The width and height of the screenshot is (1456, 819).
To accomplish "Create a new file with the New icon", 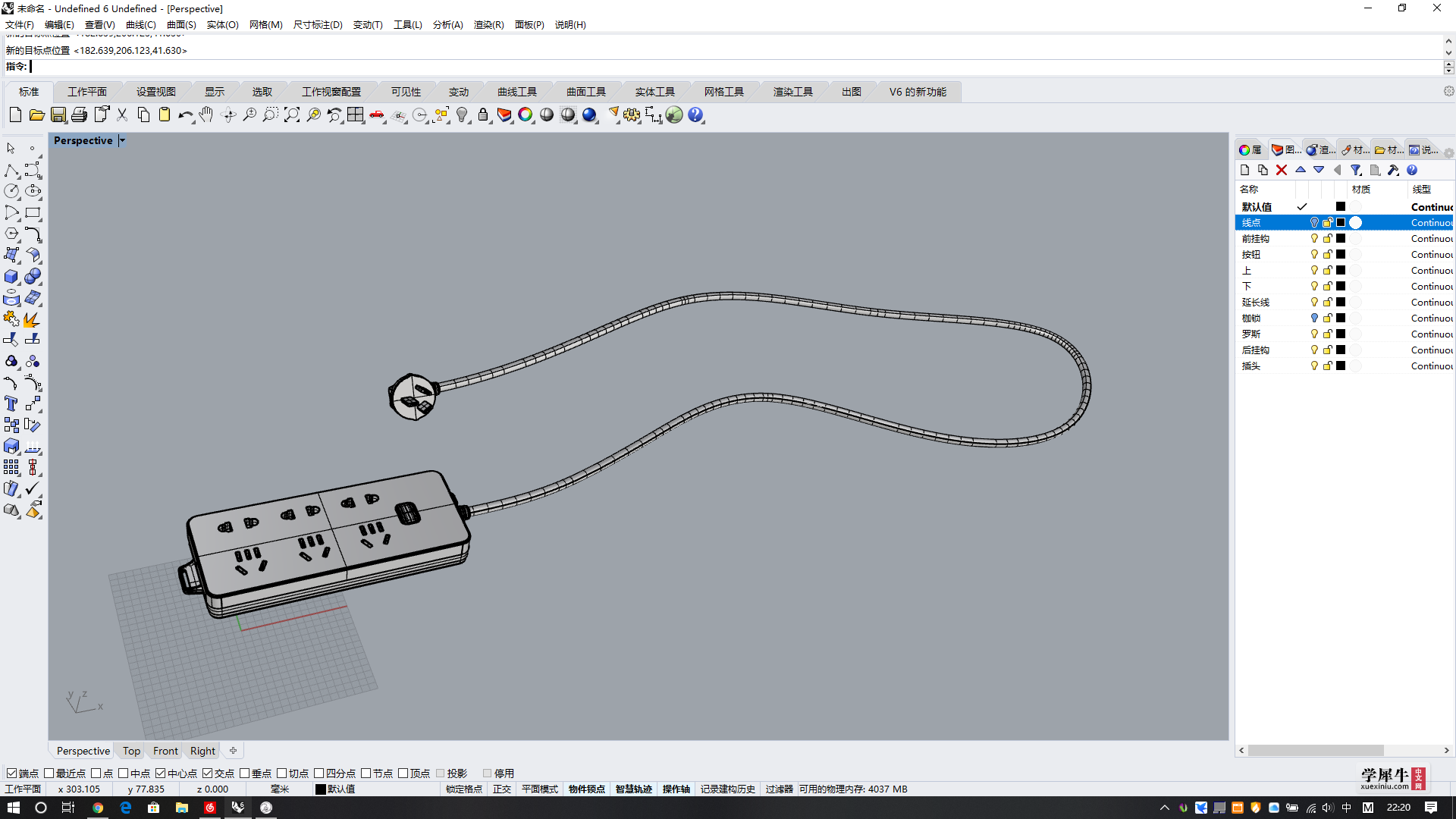I will pos(15,115).
